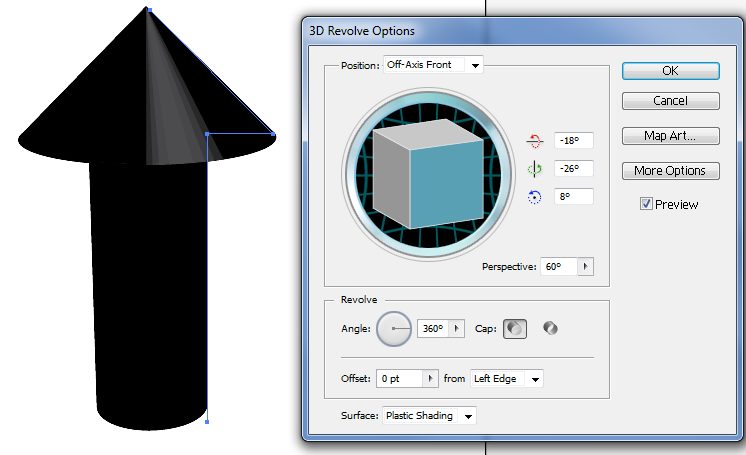This screenshot has height=455, width=746.
Task: Open the Left Edge offset dropdown
Action: click(507, 379)
